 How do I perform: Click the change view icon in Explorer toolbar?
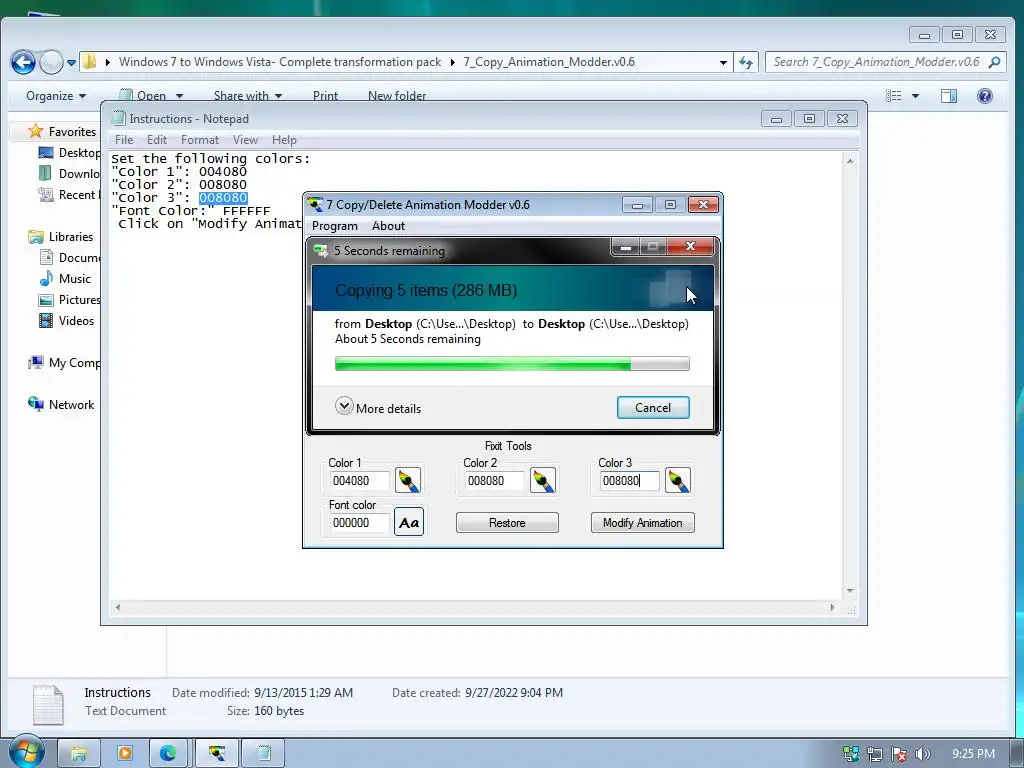pos(893,96)
